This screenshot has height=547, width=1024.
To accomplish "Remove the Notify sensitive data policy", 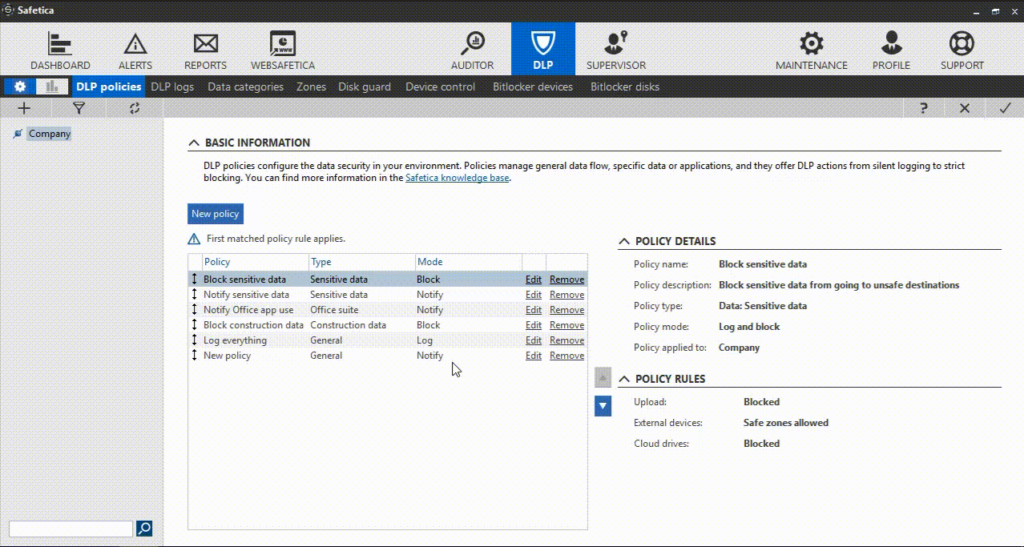I will 567,294.
